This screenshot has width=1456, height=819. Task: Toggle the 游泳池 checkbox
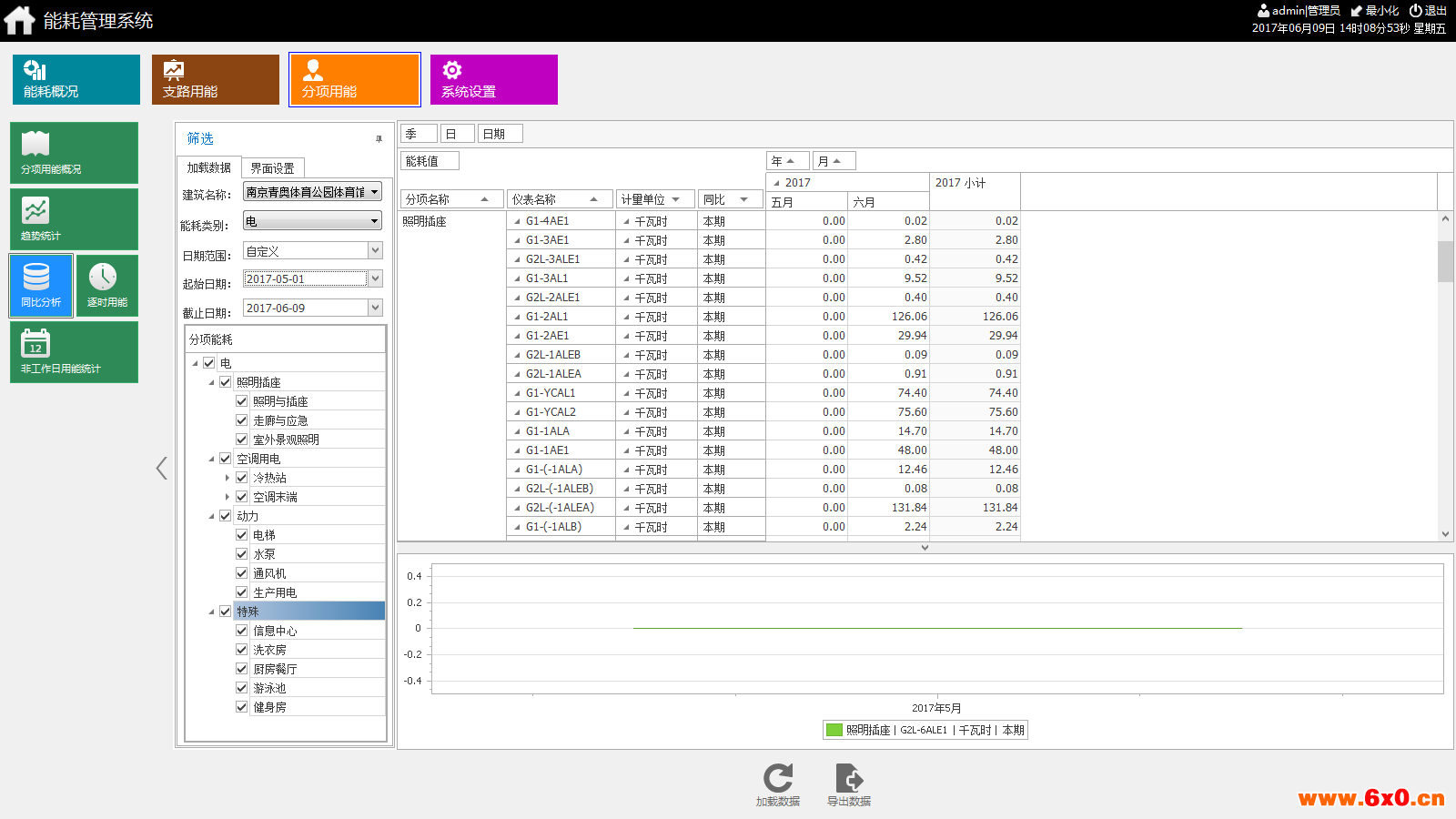[x=242, y=688]
